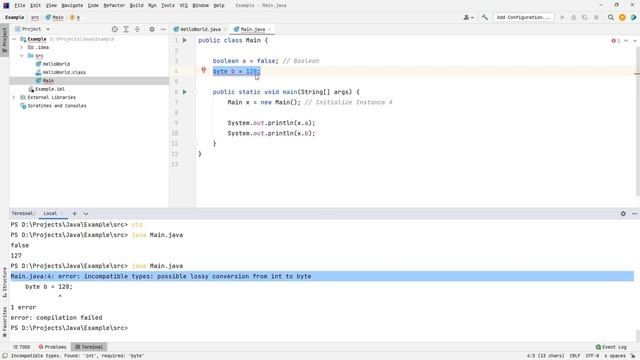Click run gutter icon beside main method
Image resolution: width=640 pixels, height=360 pixels.
[x=184, y=92]
